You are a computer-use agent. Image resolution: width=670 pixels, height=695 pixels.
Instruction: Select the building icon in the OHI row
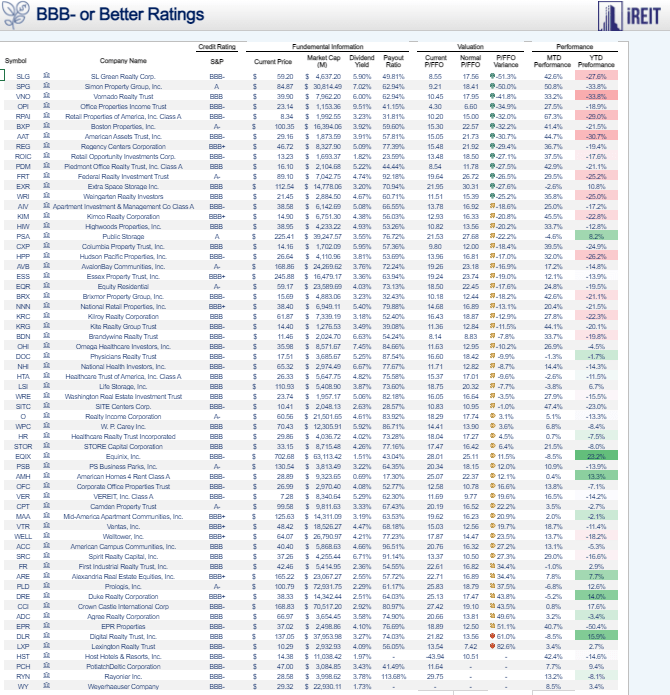point(47,346)
